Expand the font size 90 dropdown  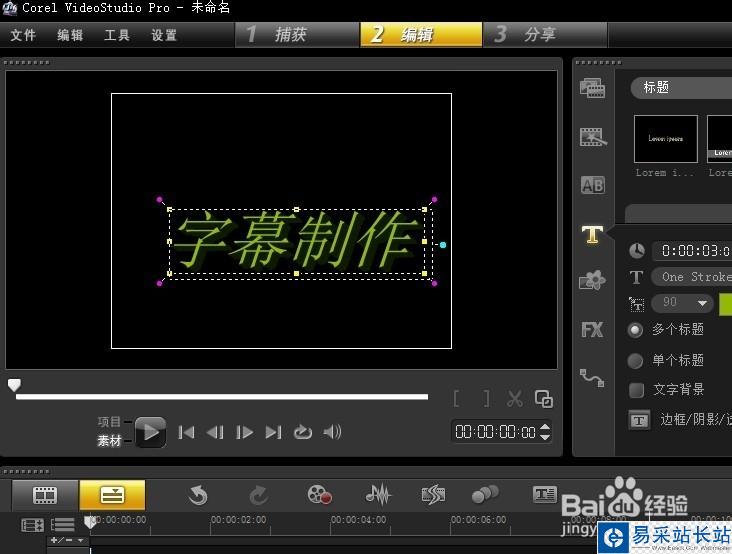click(x=702, y=303)
